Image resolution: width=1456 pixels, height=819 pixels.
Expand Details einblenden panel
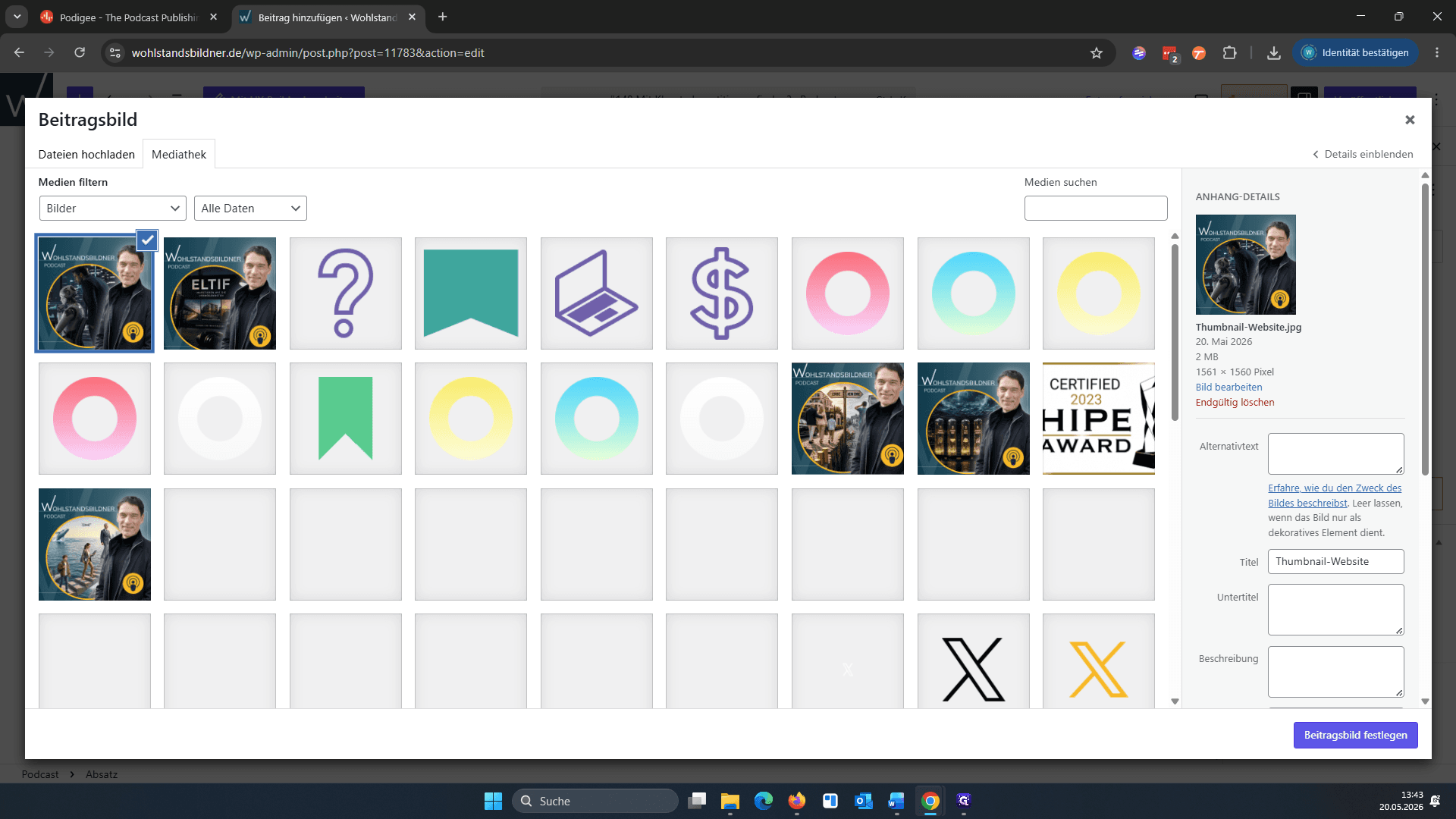[x=1363, y=154]
